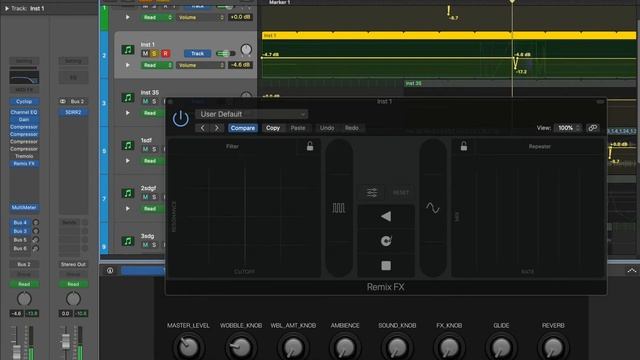The image size is (640, 360).
Task: Click the 3sdg track instrument icon
Action: [x=128, y=241]
